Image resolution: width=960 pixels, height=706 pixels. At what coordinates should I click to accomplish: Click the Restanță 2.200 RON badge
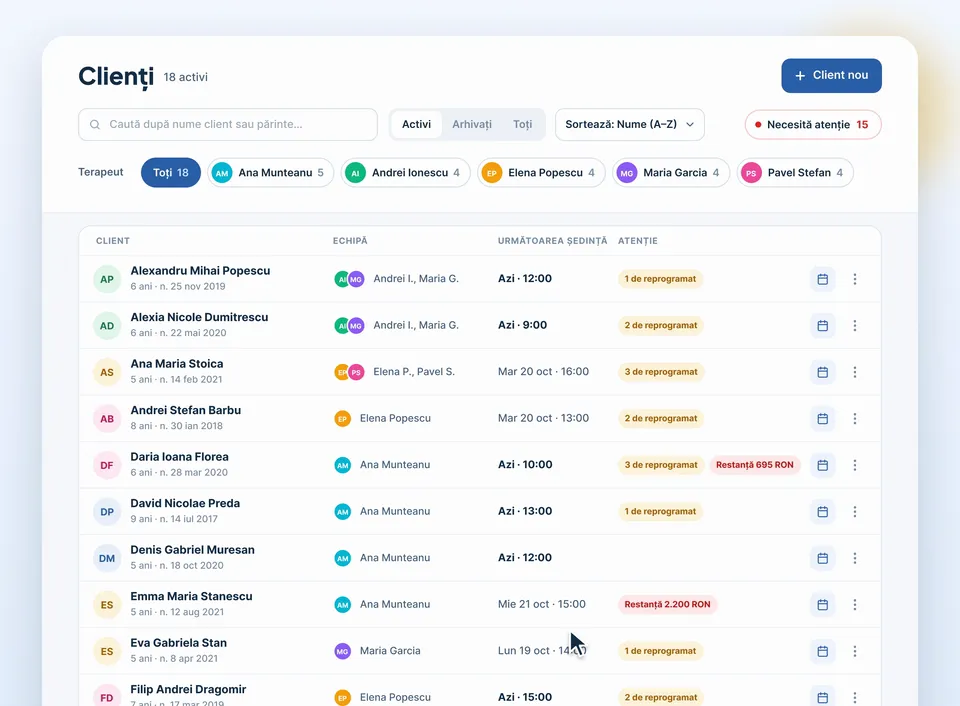(x=667, y=605)
